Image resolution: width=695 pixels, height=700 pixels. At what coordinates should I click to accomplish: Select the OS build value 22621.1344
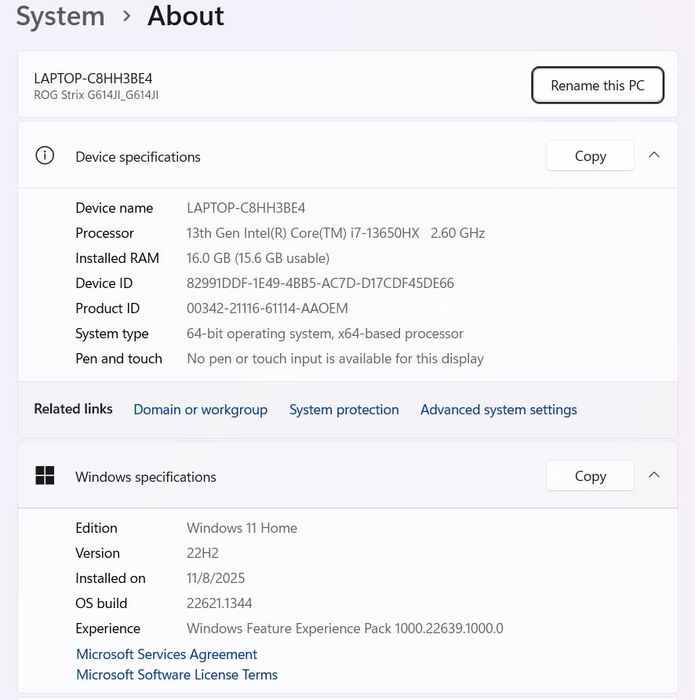(219, 603)
